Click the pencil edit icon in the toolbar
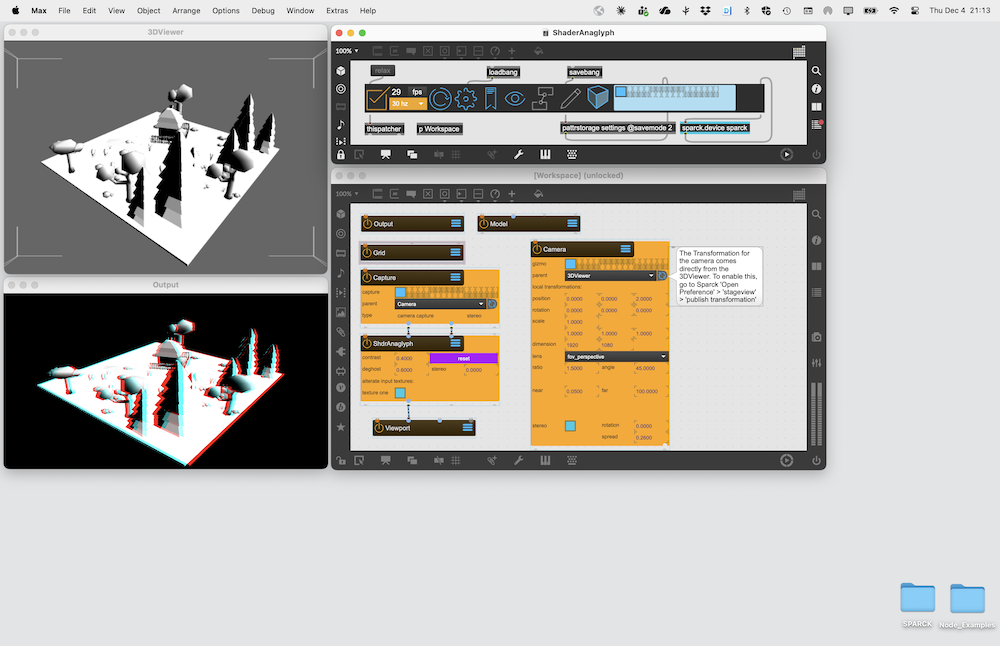Screen dimensions: 1000x646 coord(570,98)
